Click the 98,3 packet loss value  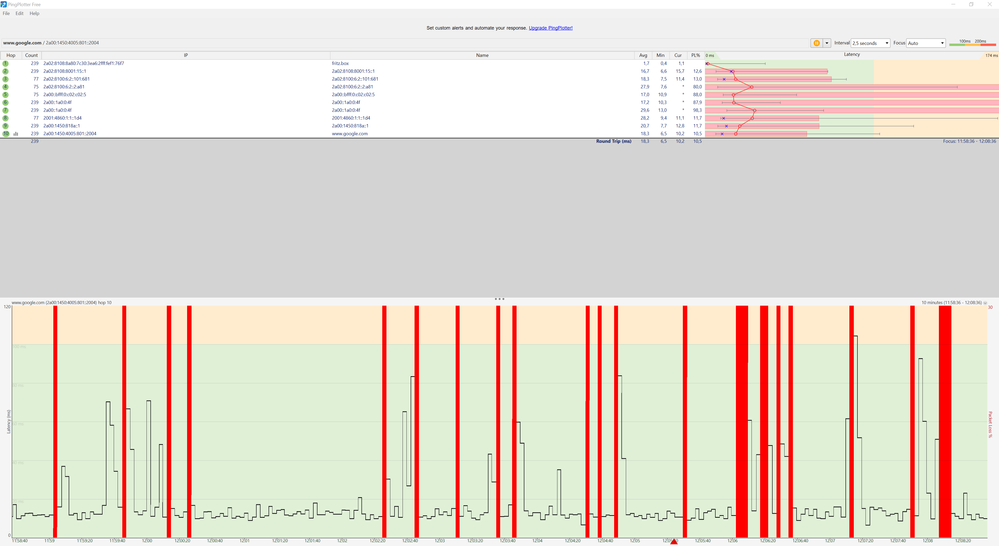tap(697, 110)
